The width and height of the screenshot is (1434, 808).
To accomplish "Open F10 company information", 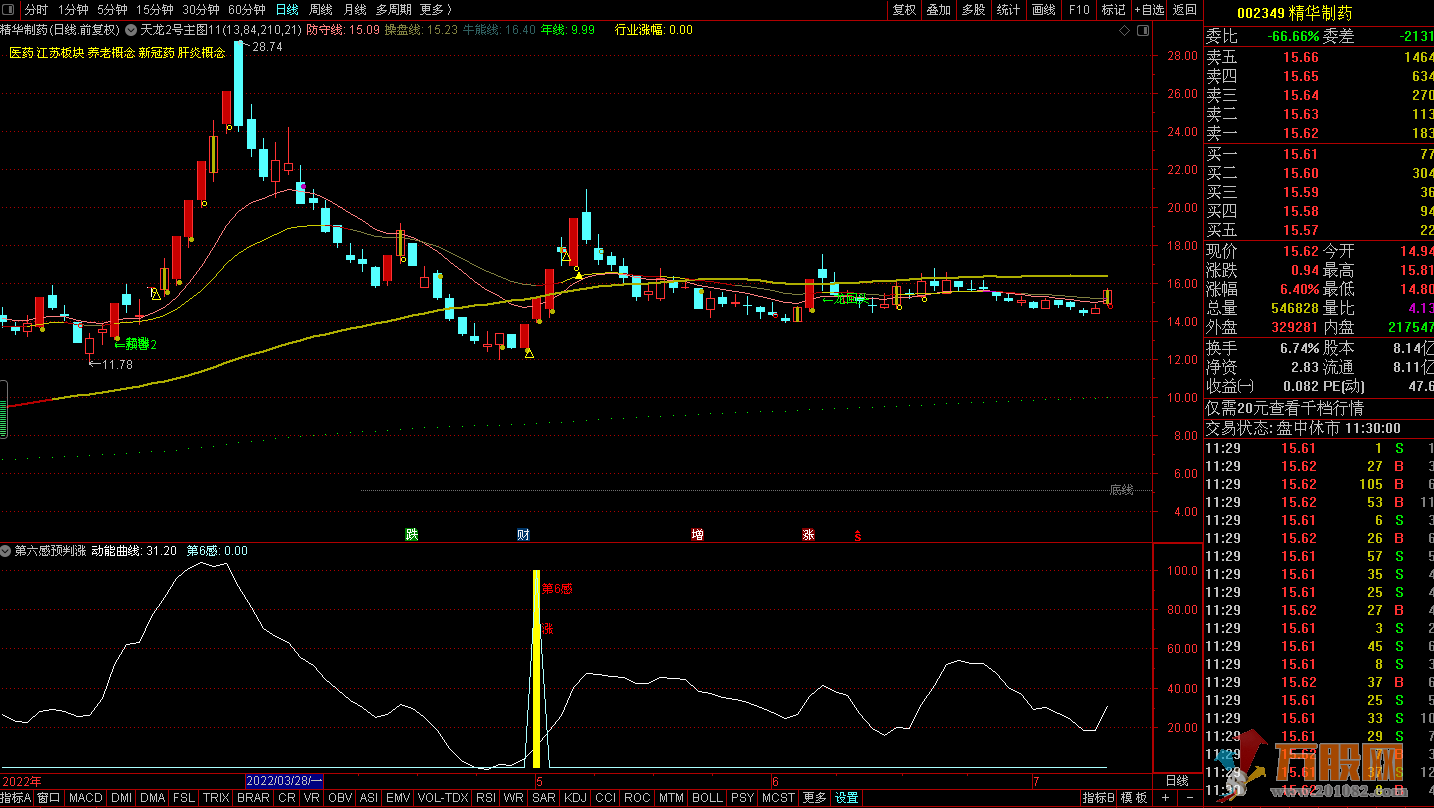I will (x=1078, y=9).
